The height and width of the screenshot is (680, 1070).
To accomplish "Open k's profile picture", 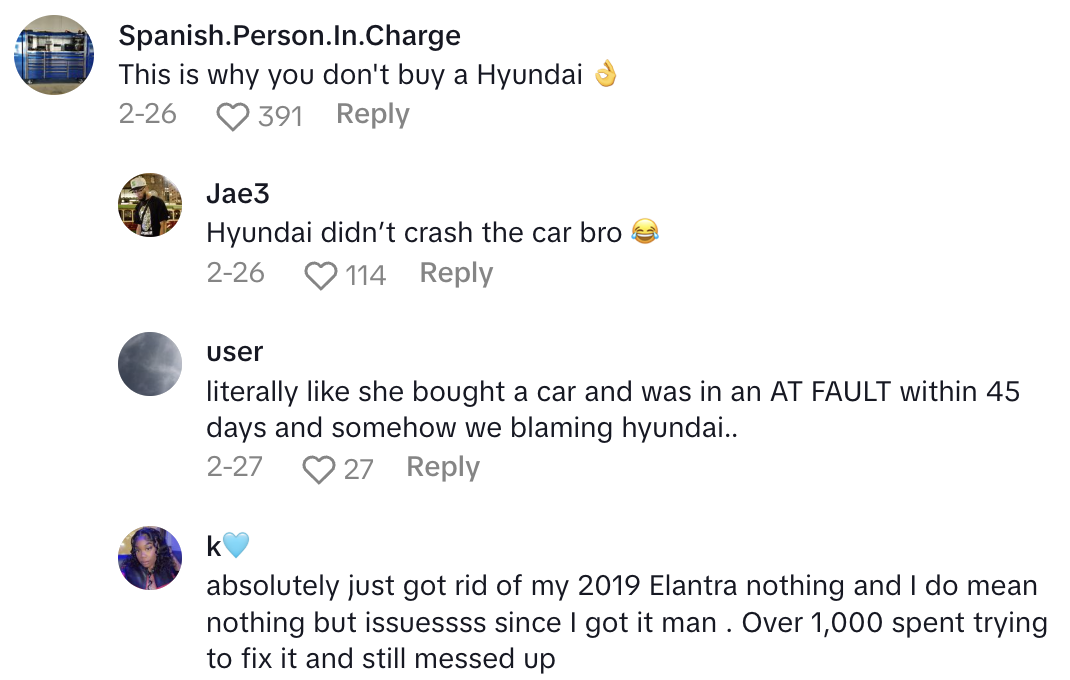I will pyautogui.click(x=150, y=558).
